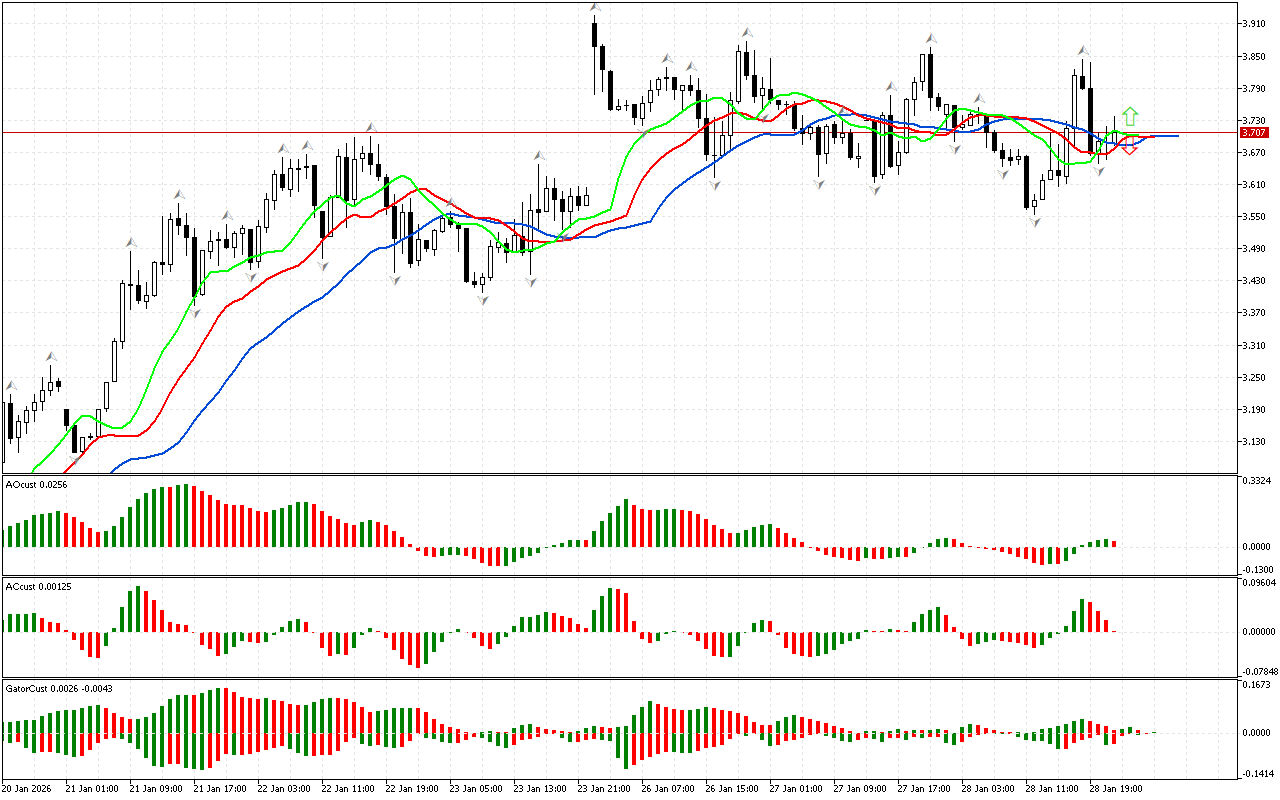The width and height of the screenshot is (1280, 800).
Task: Select the ACcust indicator label
Action: click(x=32, y=585)
